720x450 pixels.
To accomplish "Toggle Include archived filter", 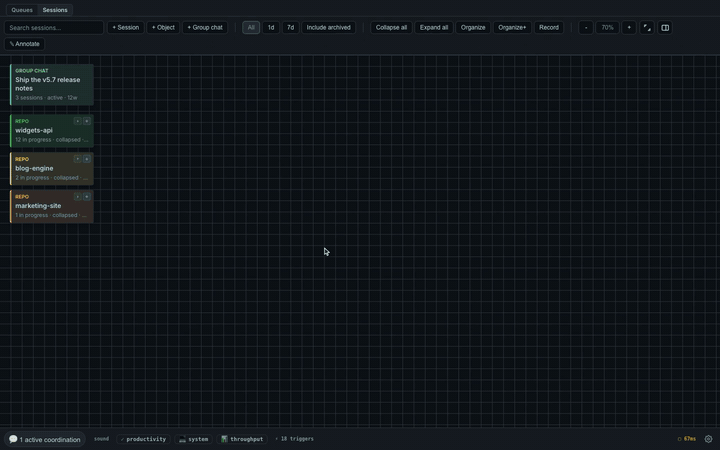I will tap(328, 28).
